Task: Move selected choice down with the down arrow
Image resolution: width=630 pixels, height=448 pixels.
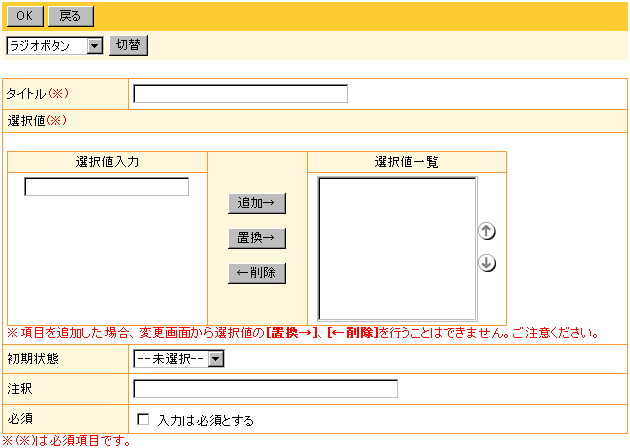Action: 488,263
